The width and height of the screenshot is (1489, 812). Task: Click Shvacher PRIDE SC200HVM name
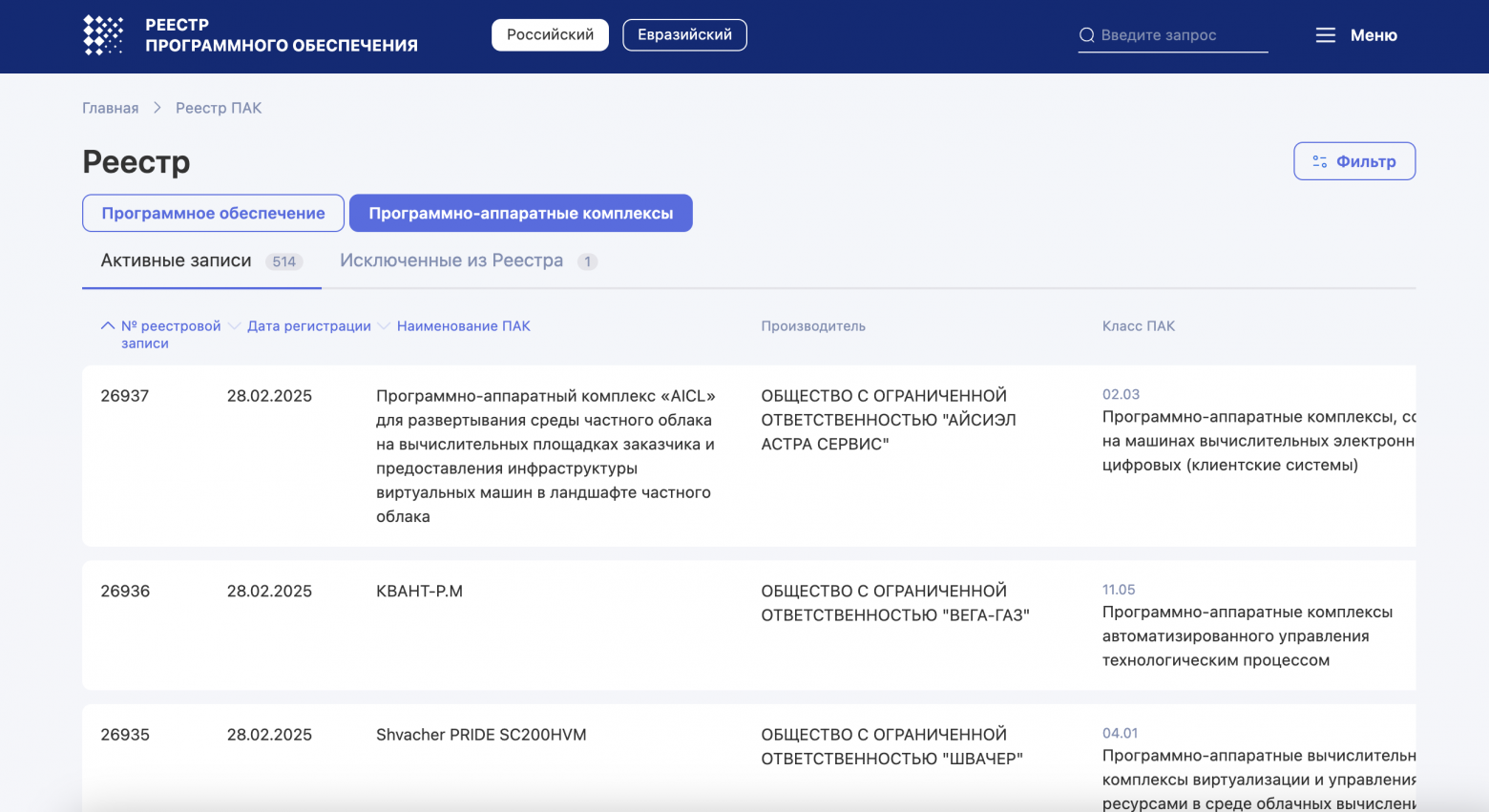coord(481,735)
